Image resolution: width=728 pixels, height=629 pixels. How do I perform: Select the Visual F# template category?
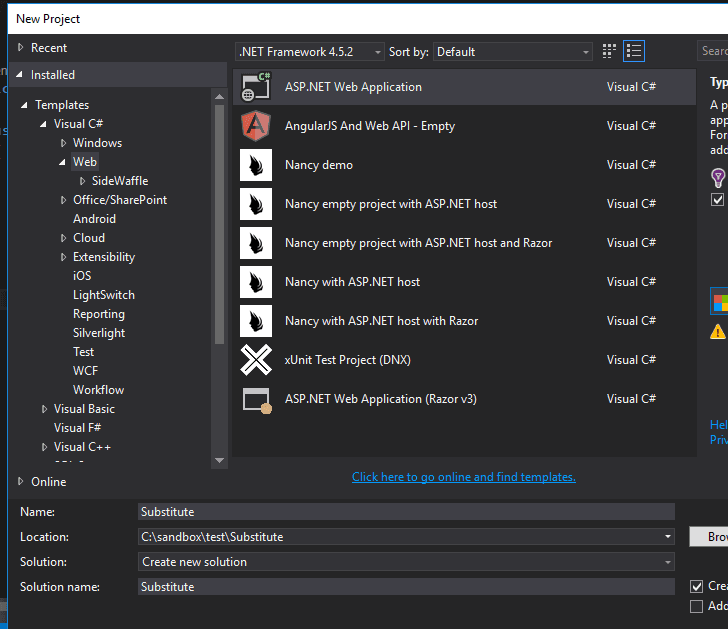(77, 428)
